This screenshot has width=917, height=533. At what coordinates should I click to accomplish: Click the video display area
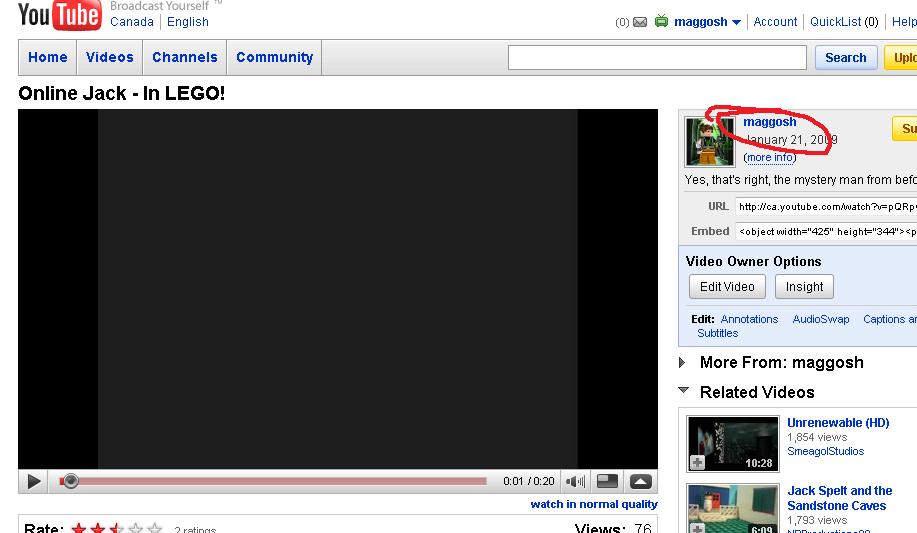coord(338,289)
